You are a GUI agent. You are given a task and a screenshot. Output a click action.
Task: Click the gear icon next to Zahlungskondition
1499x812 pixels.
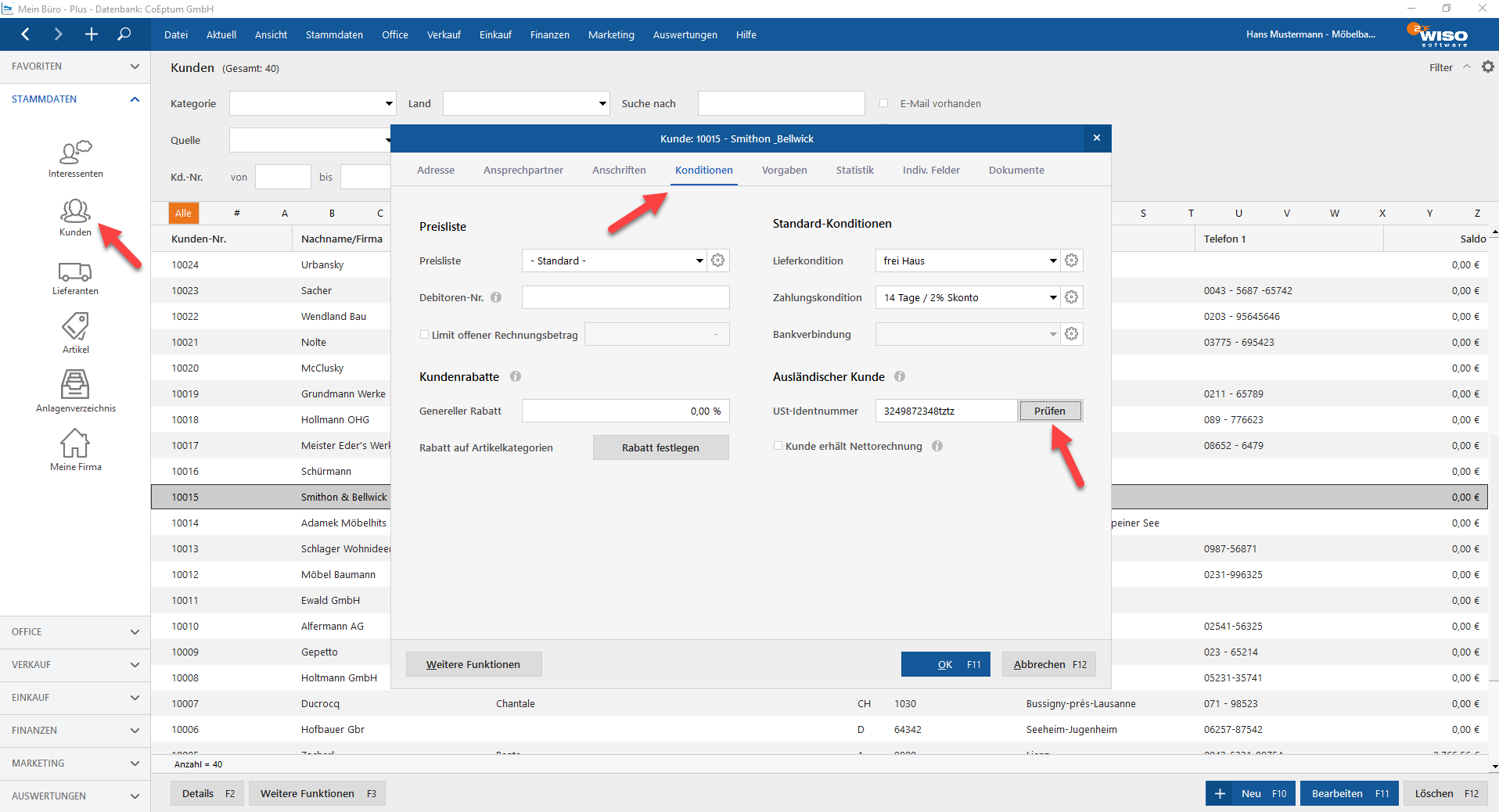[1071, 297]
